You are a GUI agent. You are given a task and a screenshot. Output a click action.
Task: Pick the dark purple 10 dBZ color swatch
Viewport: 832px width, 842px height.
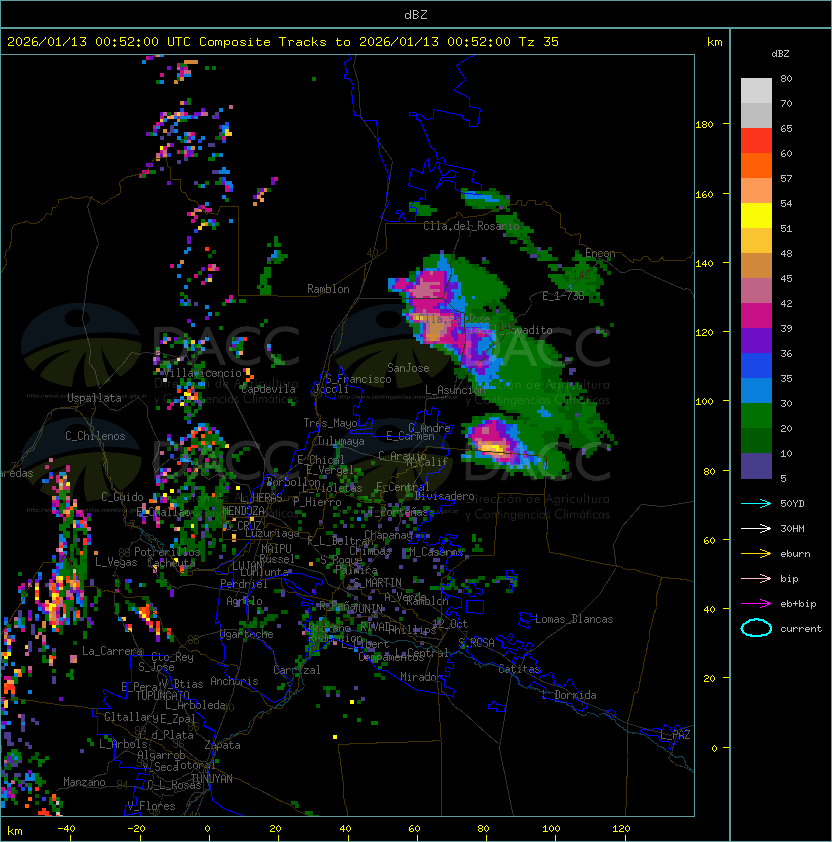click(756, 466)
